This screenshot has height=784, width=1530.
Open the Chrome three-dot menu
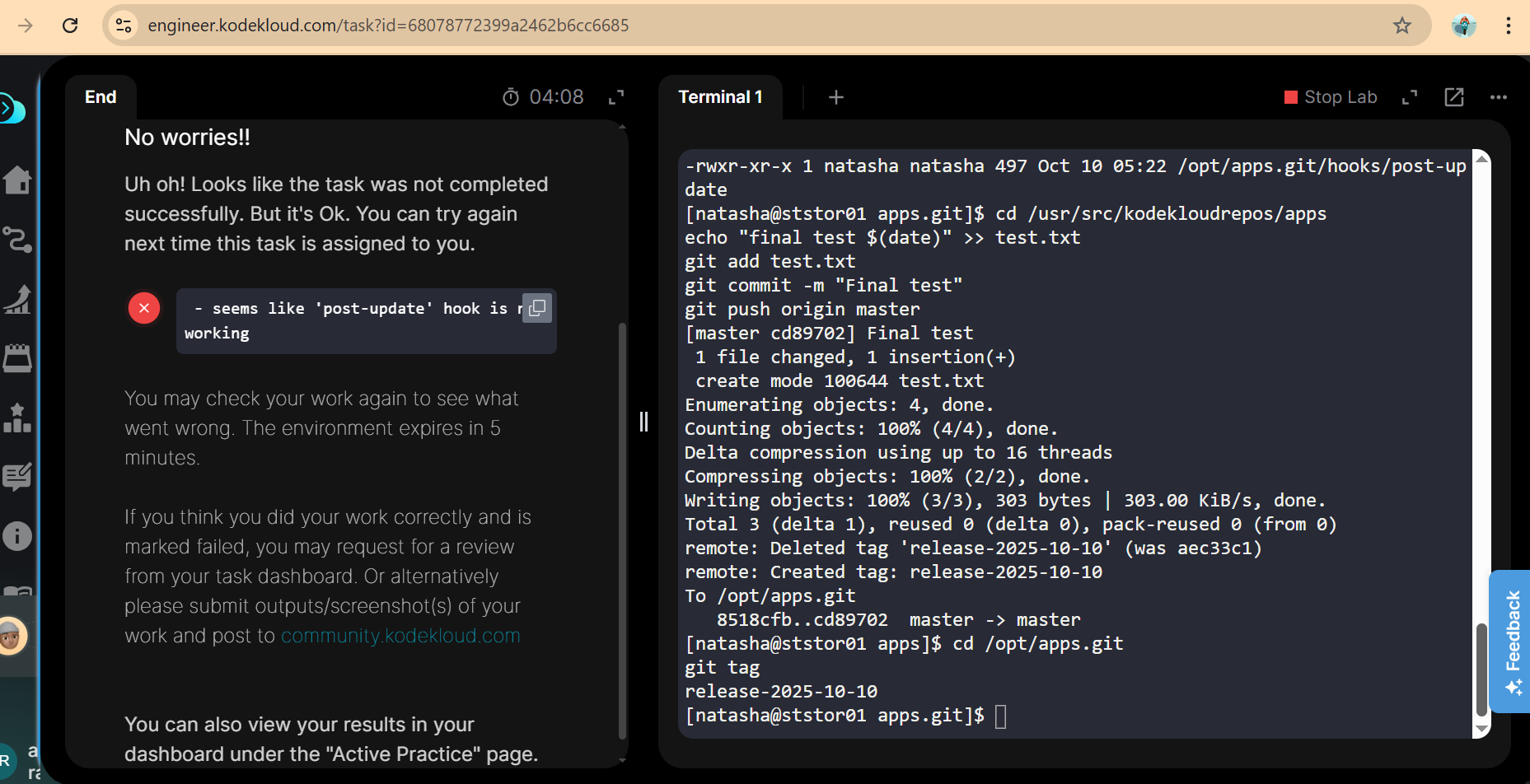pyautogui.click(x=1509, y=26)
